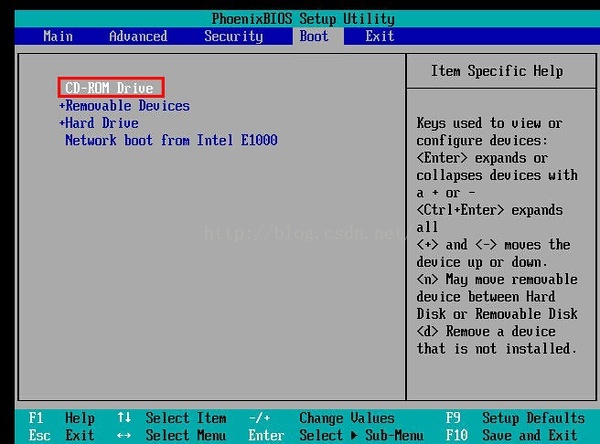Select the CD-ROM Drive boot entry
Screen dimensions: 600x444
(109, 88)
